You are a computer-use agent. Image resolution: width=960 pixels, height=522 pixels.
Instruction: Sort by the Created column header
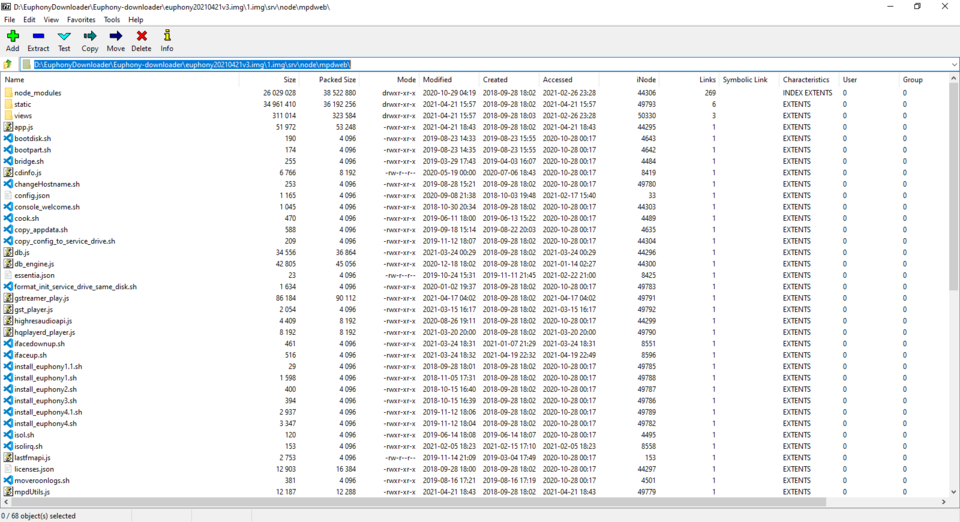(509, 80)
